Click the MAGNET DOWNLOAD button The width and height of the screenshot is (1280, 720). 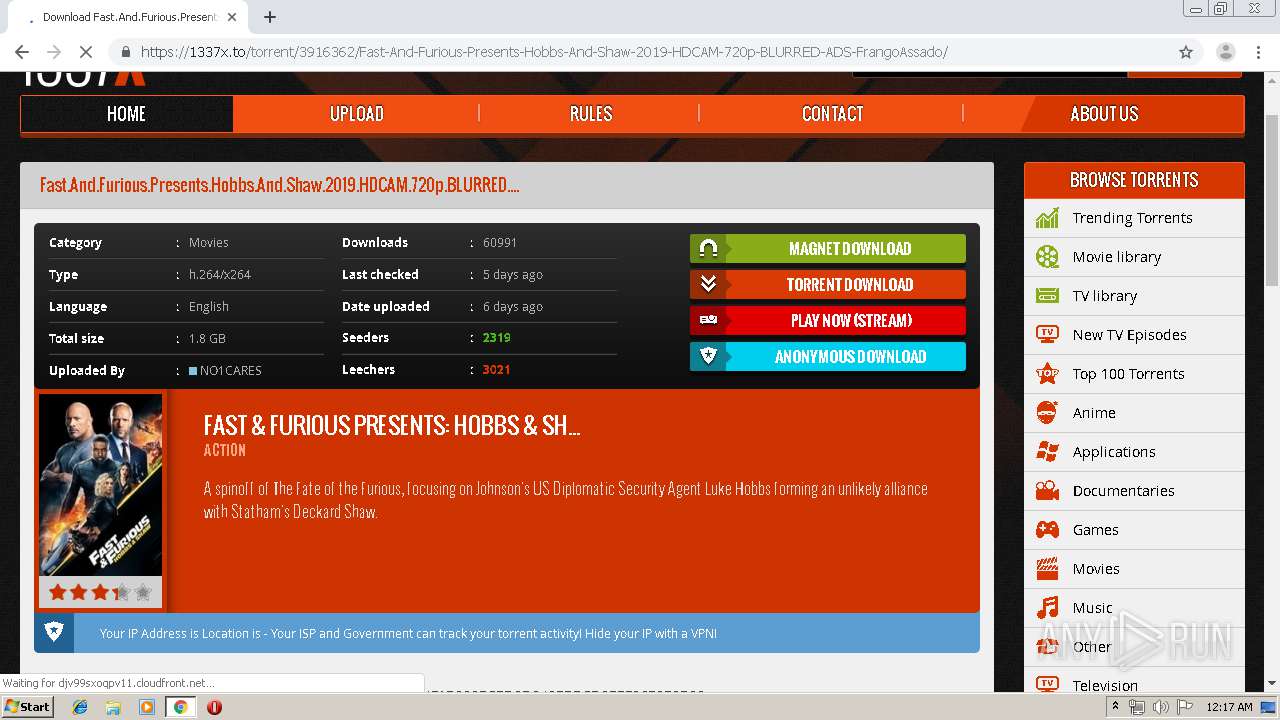828,248
